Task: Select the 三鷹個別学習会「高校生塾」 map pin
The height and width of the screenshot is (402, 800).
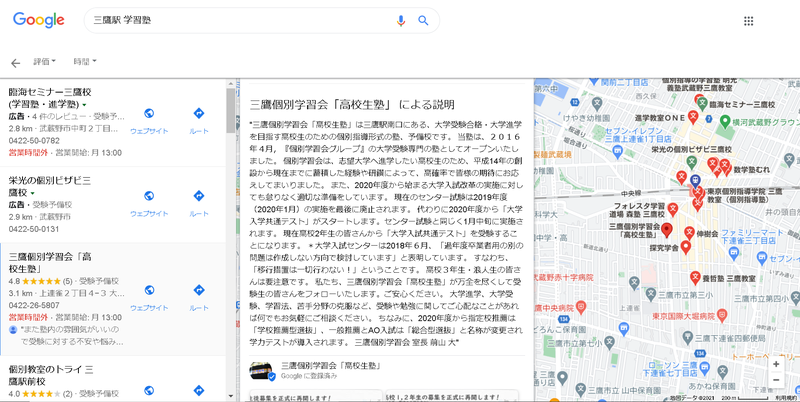Action: point(666,230)
